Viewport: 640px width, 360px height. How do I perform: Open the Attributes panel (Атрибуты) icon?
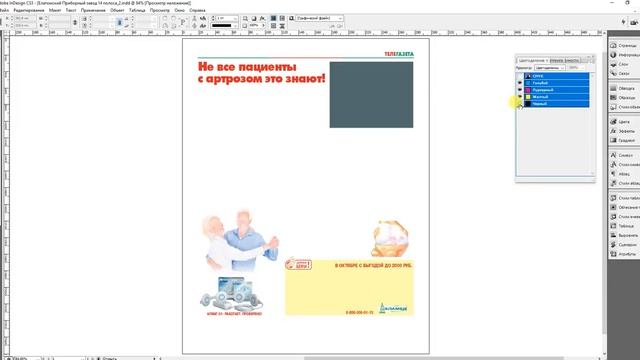click(613, 254)
